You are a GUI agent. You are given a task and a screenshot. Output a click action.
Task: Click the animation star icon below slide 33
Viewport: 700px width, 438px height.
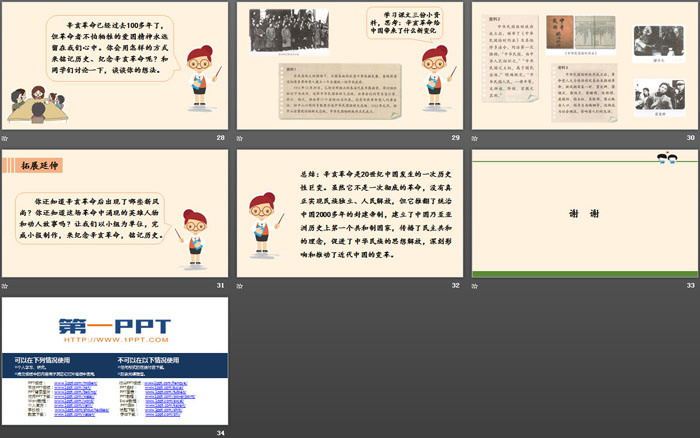(x=475, y=286)
